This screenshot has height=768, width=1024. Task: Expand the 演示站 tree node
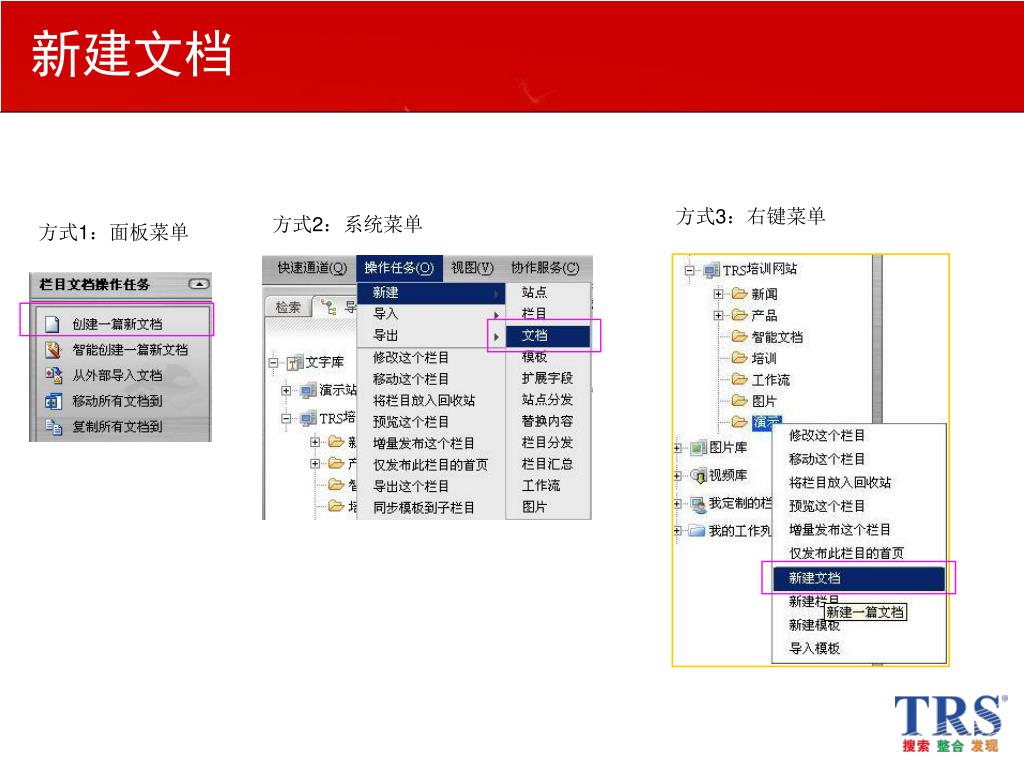point(286,391)
